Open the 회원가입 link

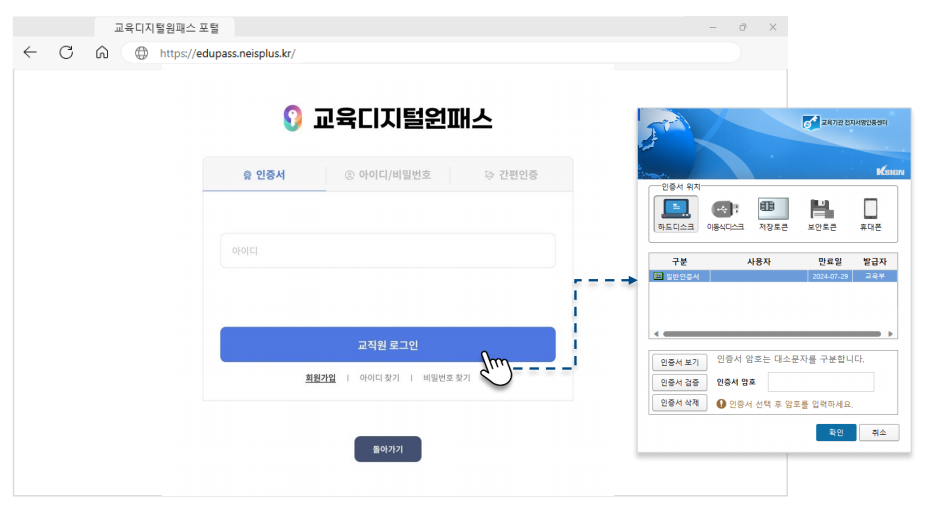(x=321, y=378)
